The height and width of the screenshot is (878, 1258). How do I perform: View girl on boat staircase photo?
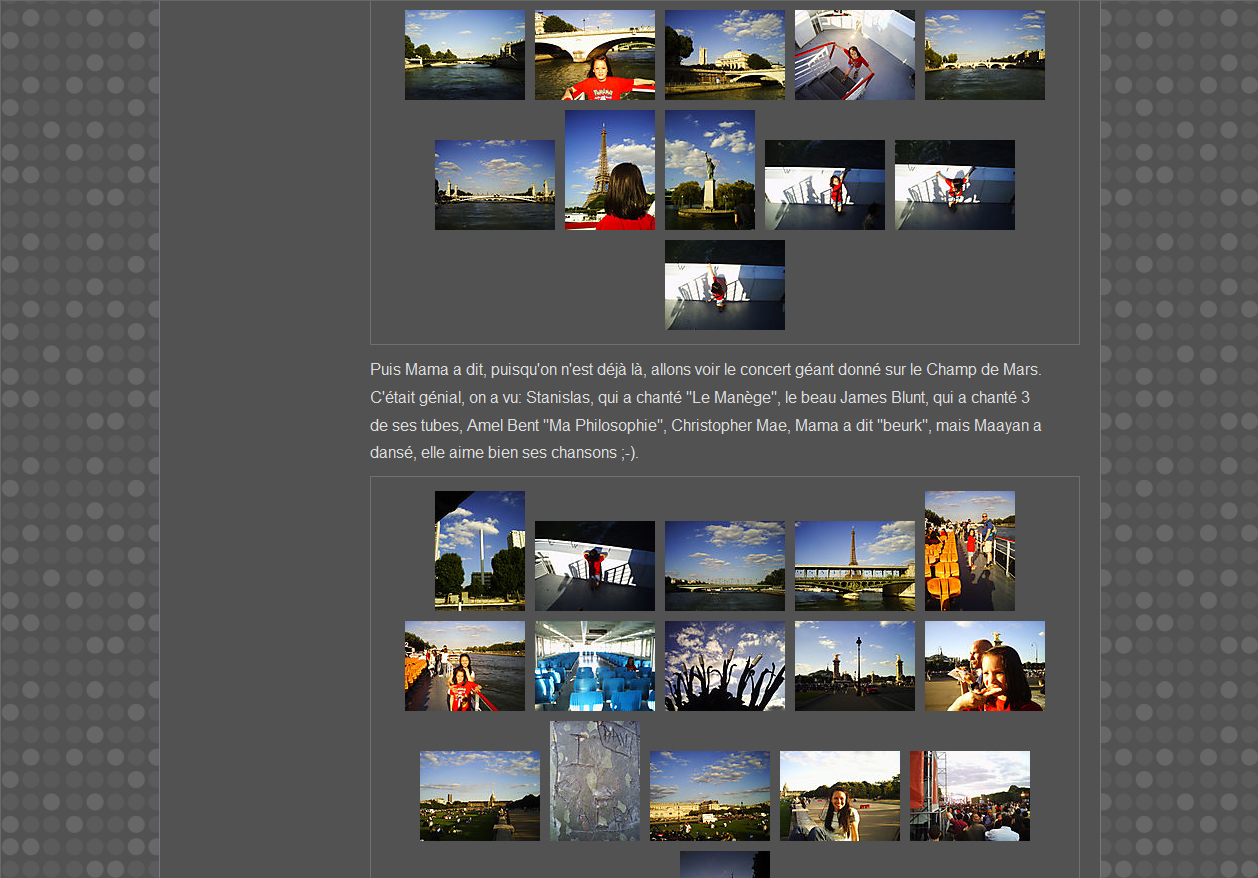point(854,55)
